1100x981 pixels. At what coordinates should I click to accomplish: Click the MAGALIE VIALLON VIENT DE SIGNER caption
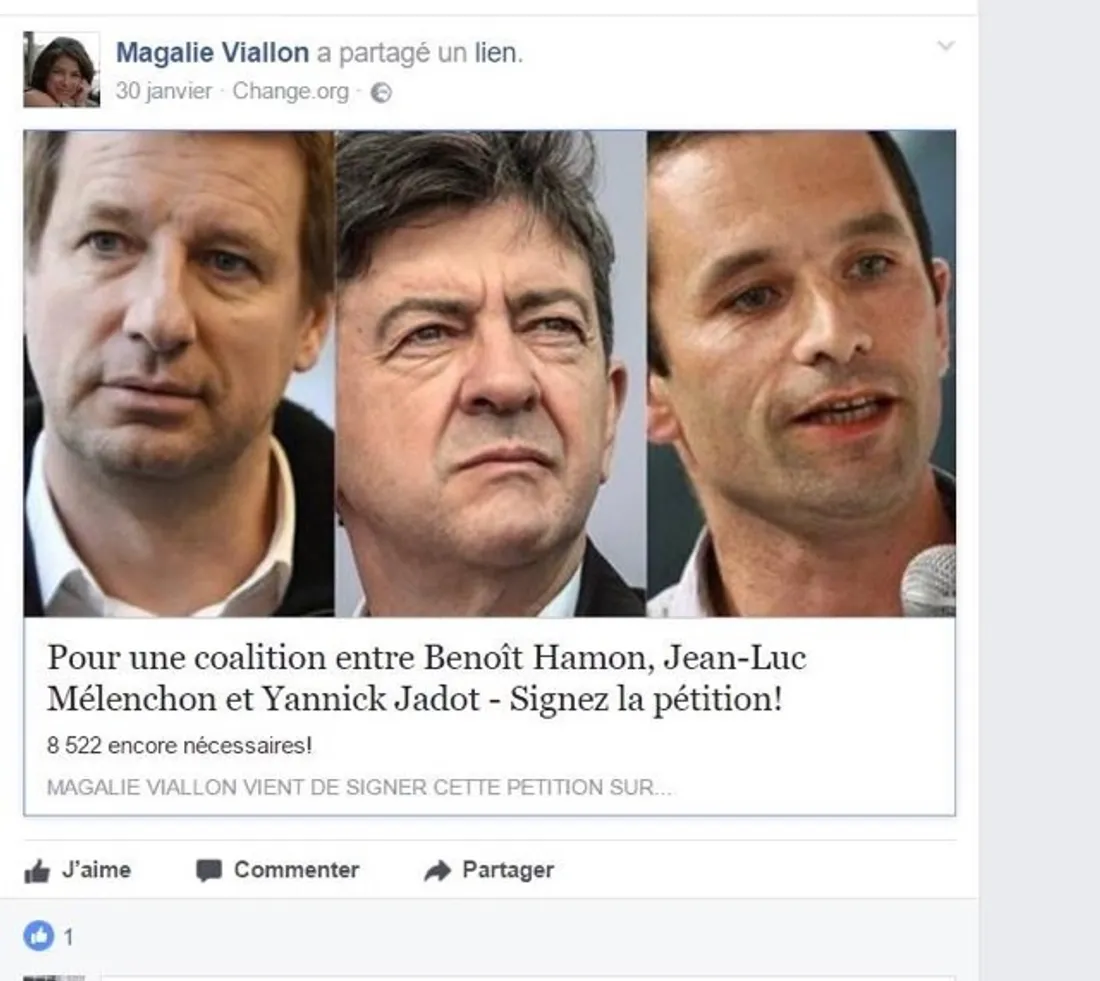(359, 787)
